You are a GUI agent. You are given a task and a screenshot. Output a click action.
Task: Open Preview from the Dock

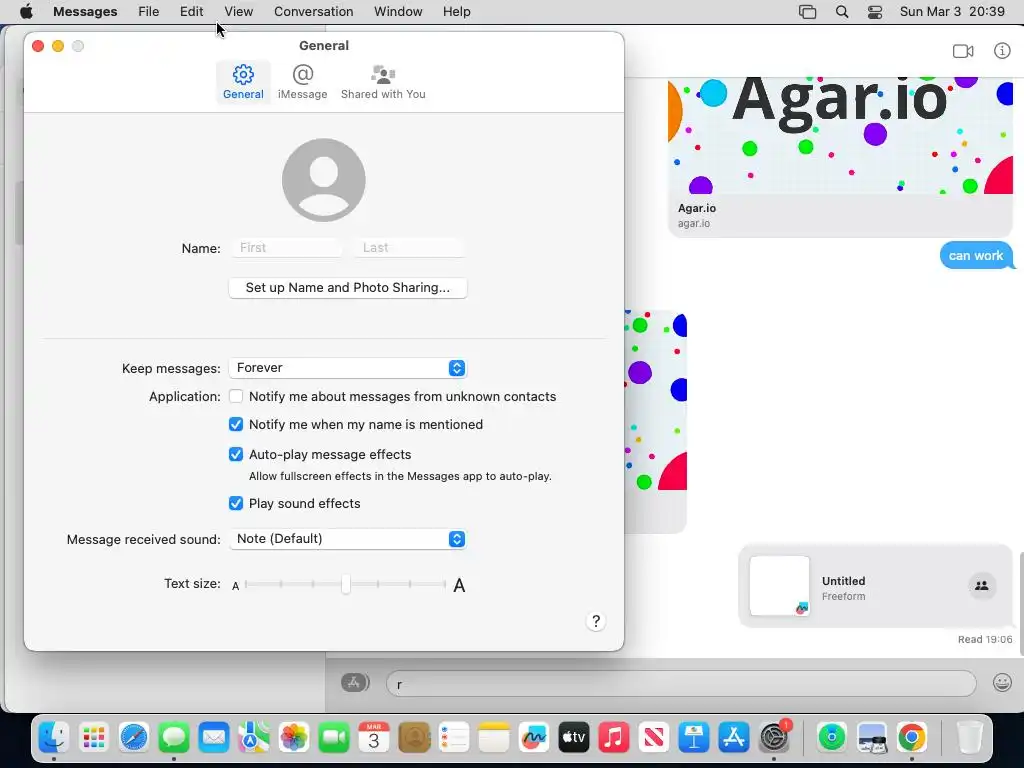872,738
